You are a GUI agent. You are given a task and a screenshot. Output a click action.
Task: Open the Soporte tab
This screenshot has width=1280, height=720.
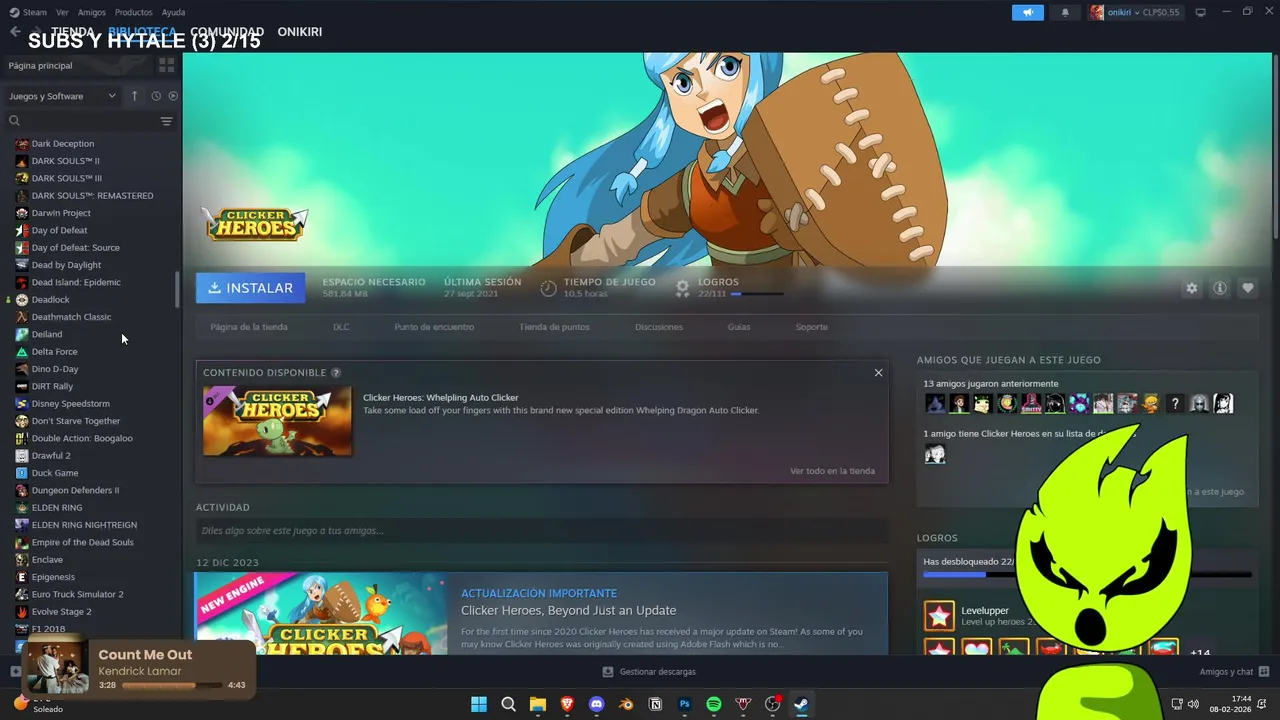pos(811,327)
